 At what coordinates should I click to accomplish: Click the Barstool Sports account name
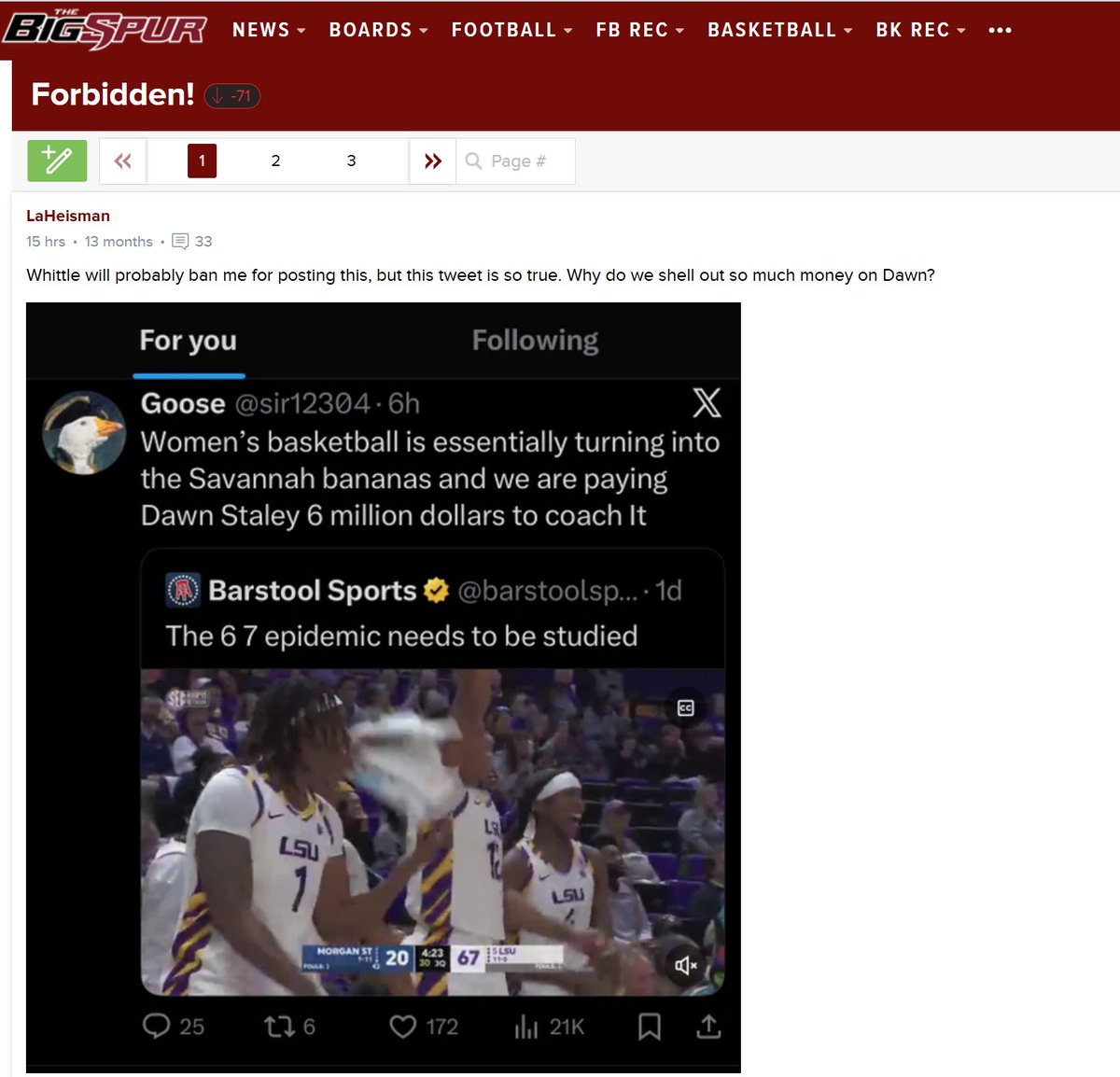click(312, 590)
